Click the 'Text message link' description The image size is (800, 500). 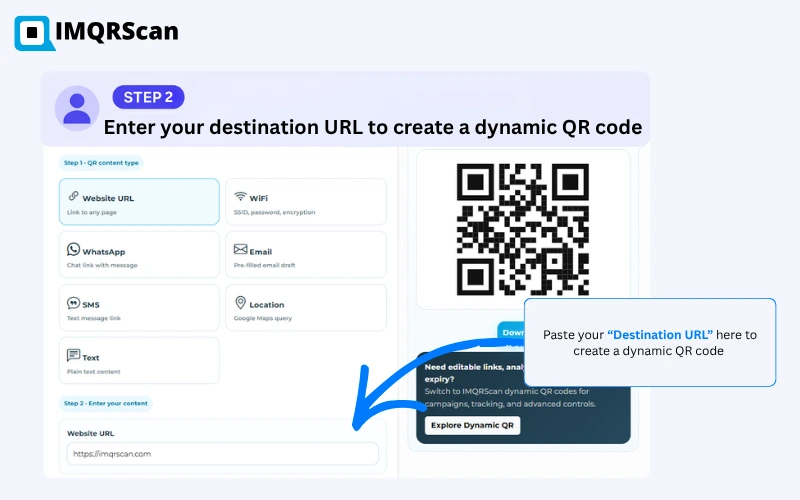click(94, 318)
